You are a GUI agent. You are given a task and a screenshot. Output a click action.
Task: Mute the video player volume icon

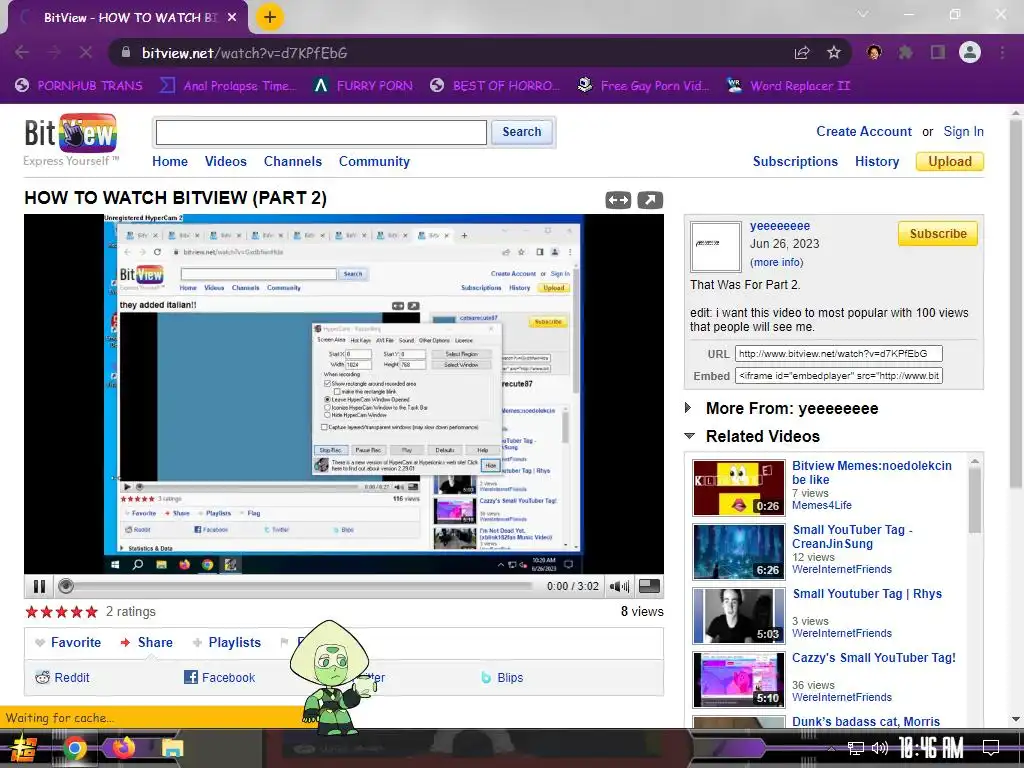pyautogui.click(x=618, y=586)
